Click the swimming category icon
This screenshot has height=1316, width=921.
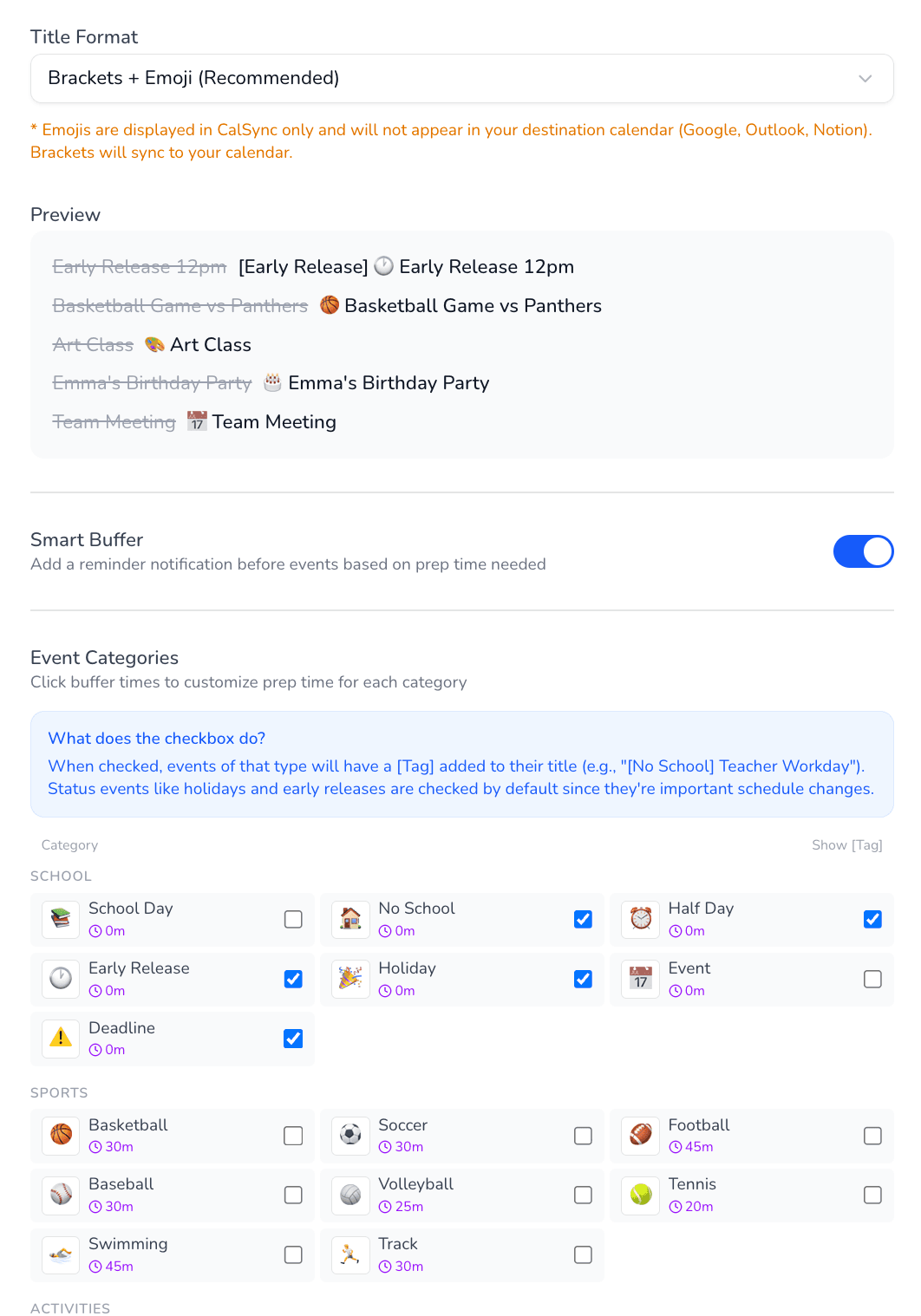pos(60,1254)
